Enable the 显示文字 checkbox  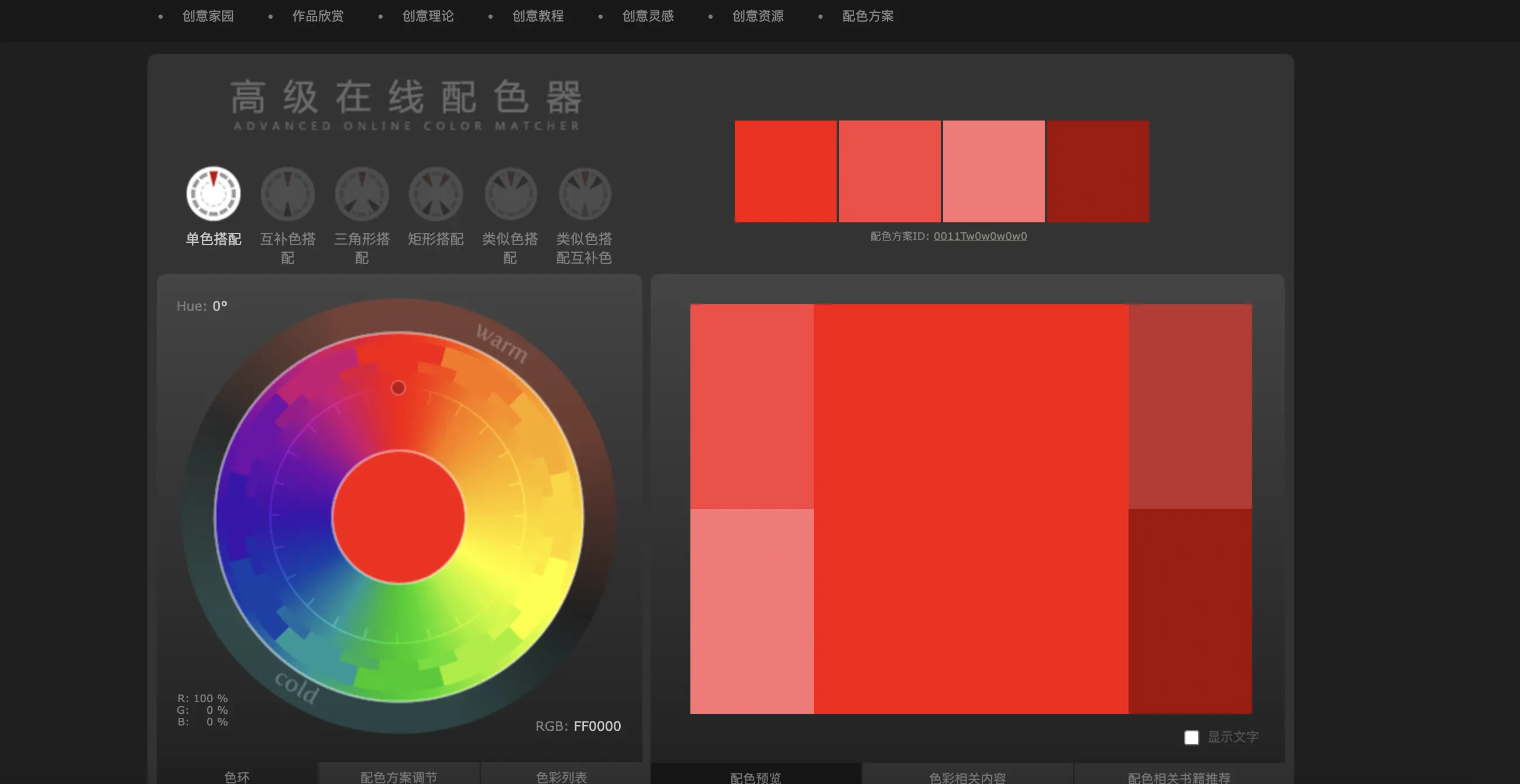pyautogui.click(x=1191, y=737)
